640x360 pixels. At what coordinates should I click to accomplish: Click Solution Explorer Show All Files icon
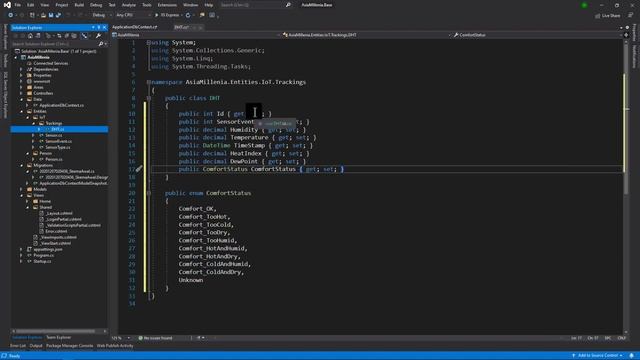[x=74, y=36]
